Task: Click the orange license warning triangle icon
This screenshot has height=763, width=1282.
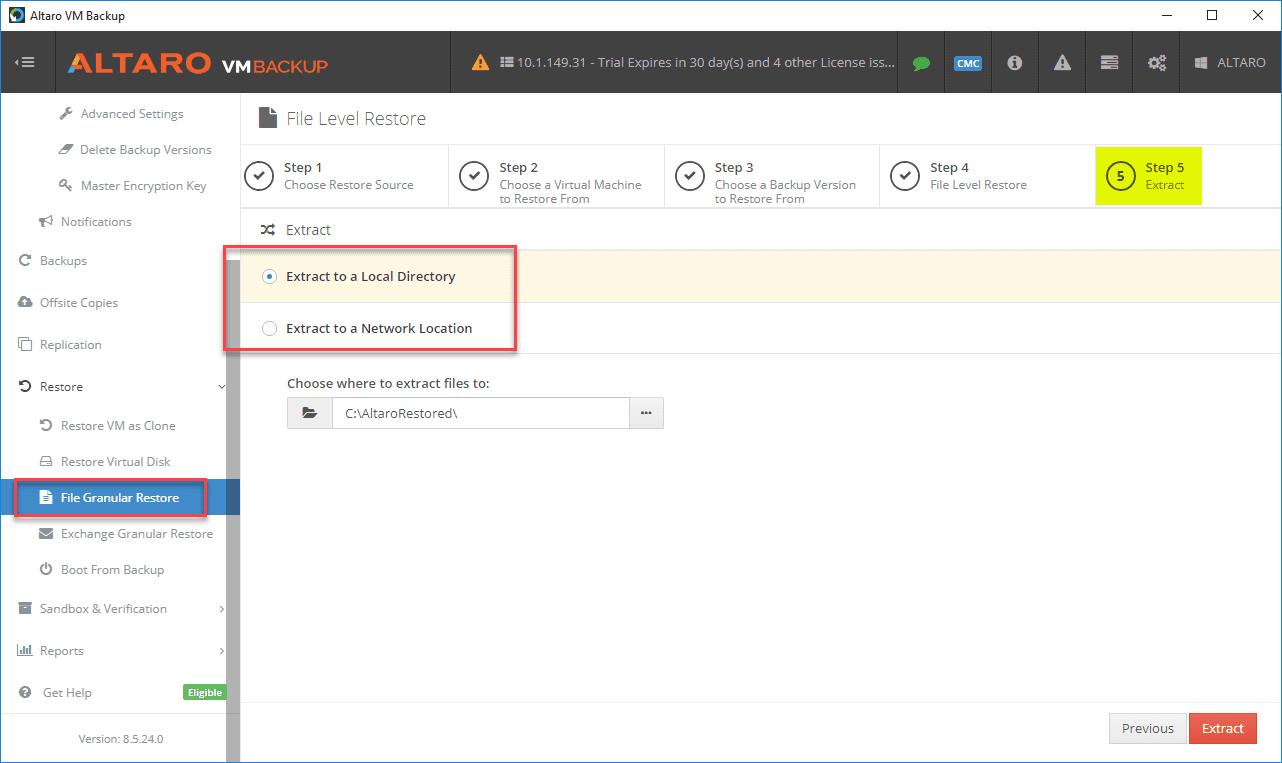Action: [481, 62]
